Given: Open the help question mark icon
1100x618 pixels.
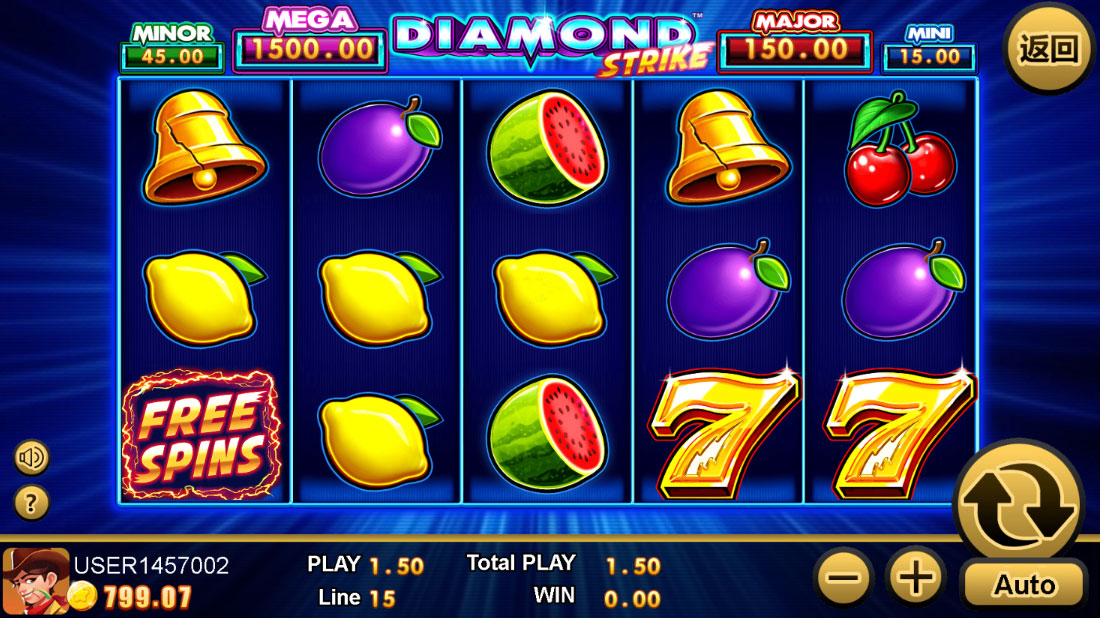Looking at the screenshot, I should pos(31,503).
